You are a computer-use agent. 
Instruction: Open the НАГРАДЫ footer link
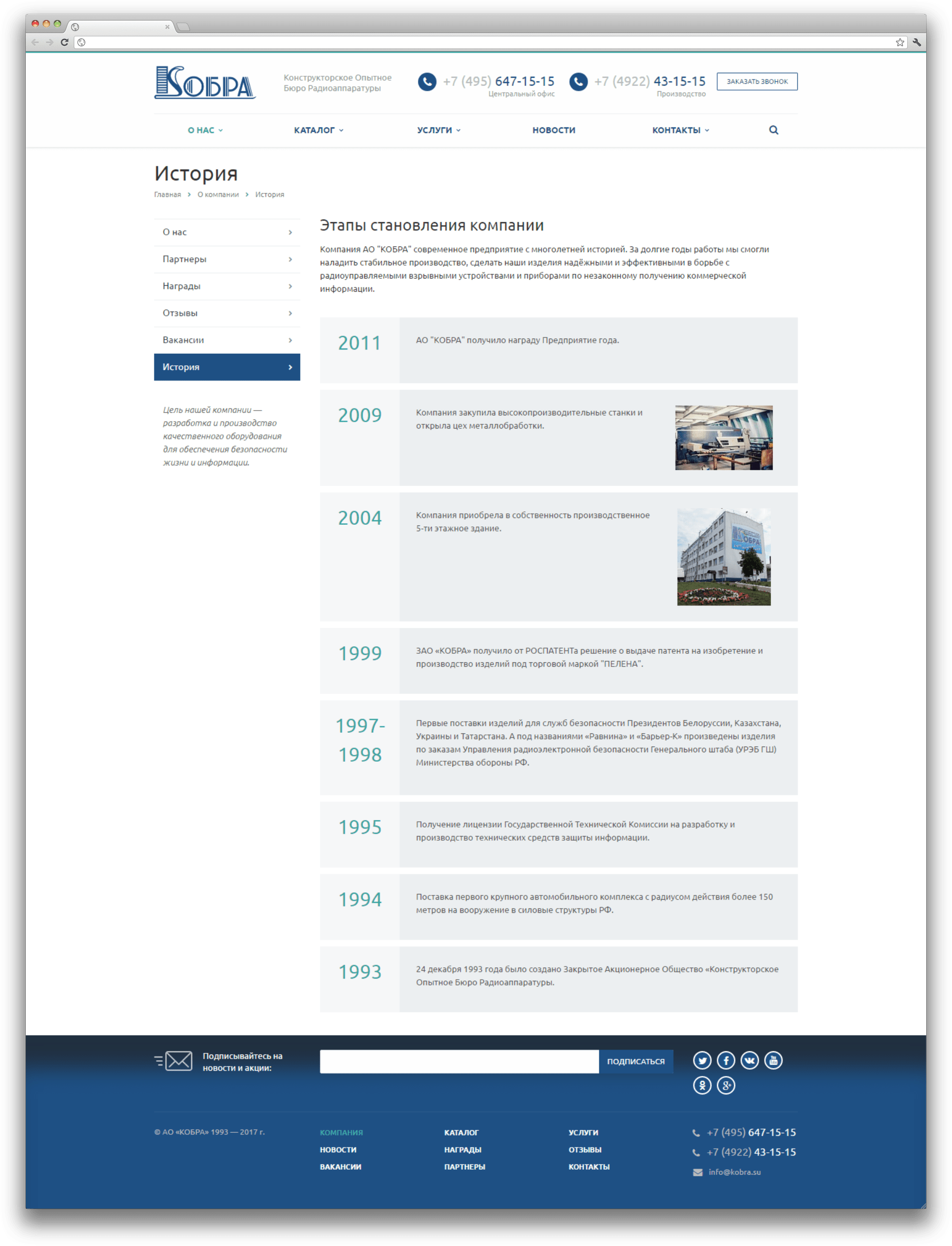(x=463, y=1150)
